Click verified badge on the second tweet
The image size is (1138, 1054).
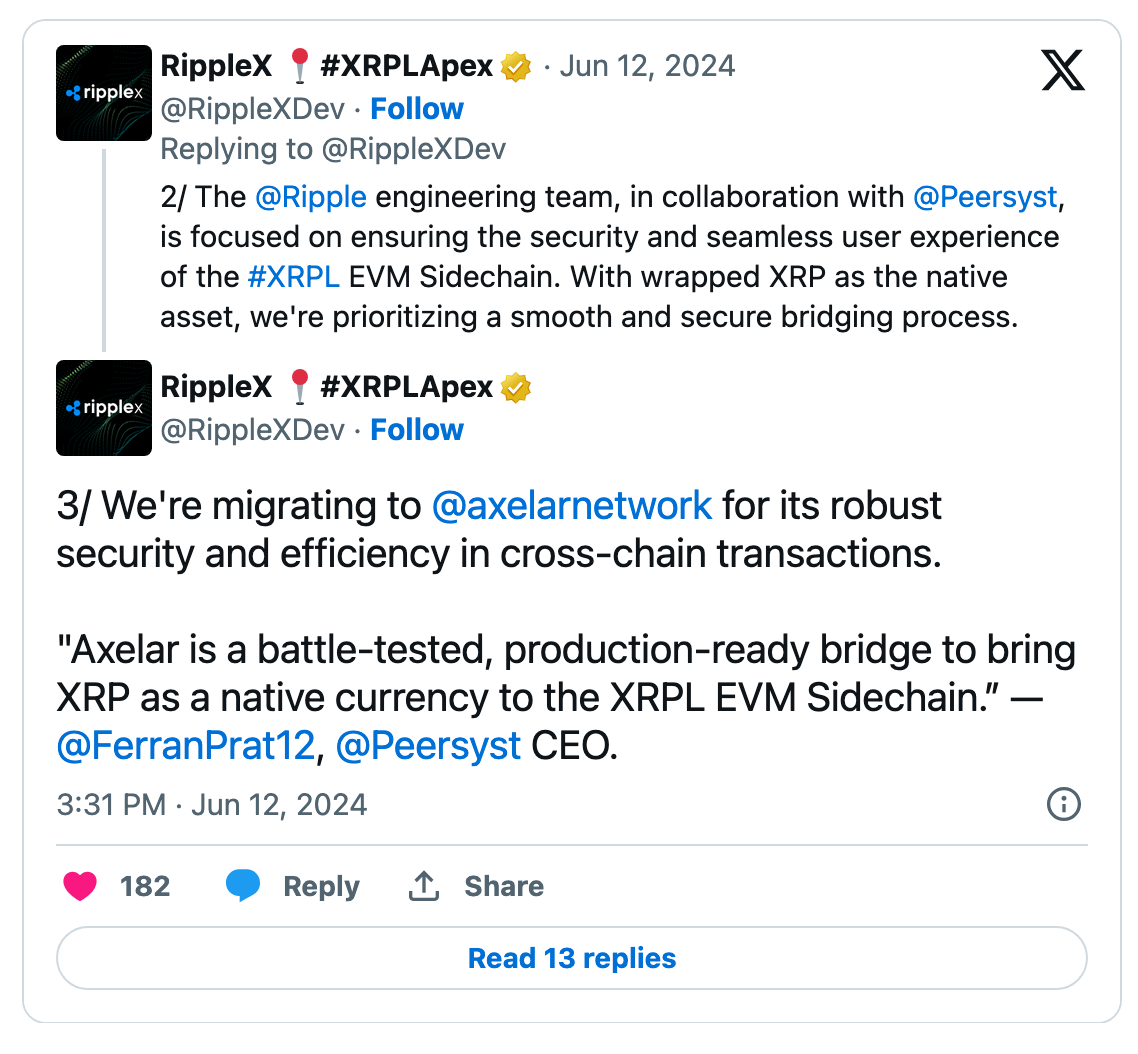tap(516, 388)
